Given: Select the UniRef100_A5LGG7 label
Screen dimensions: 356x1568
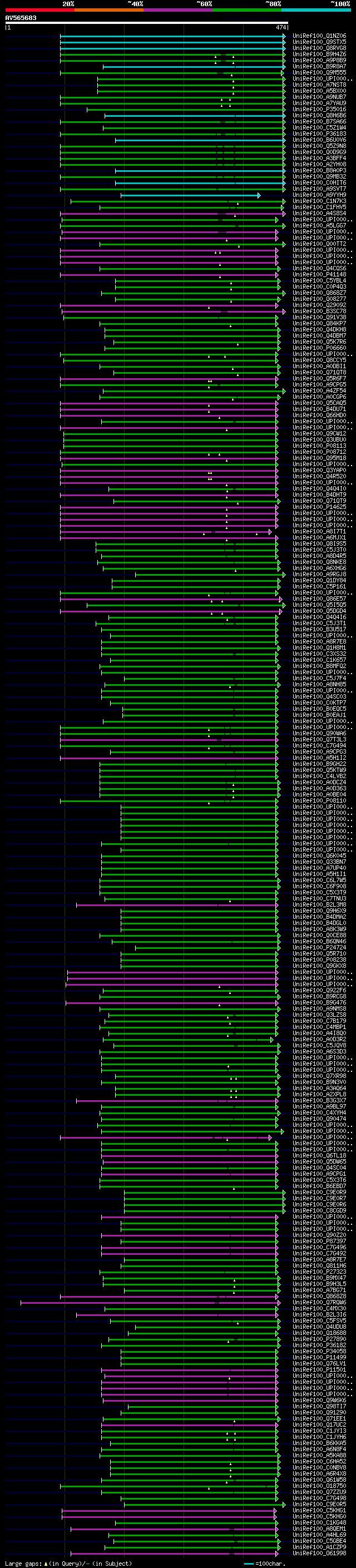Looking at the screenshot, I should (319, 226).
